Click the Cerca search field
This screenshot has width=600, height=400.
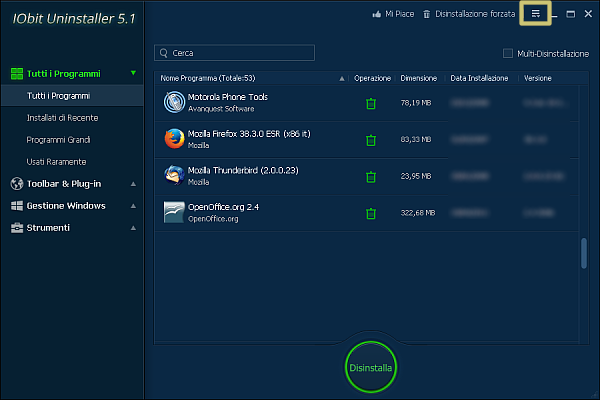(x=234, y=53)
